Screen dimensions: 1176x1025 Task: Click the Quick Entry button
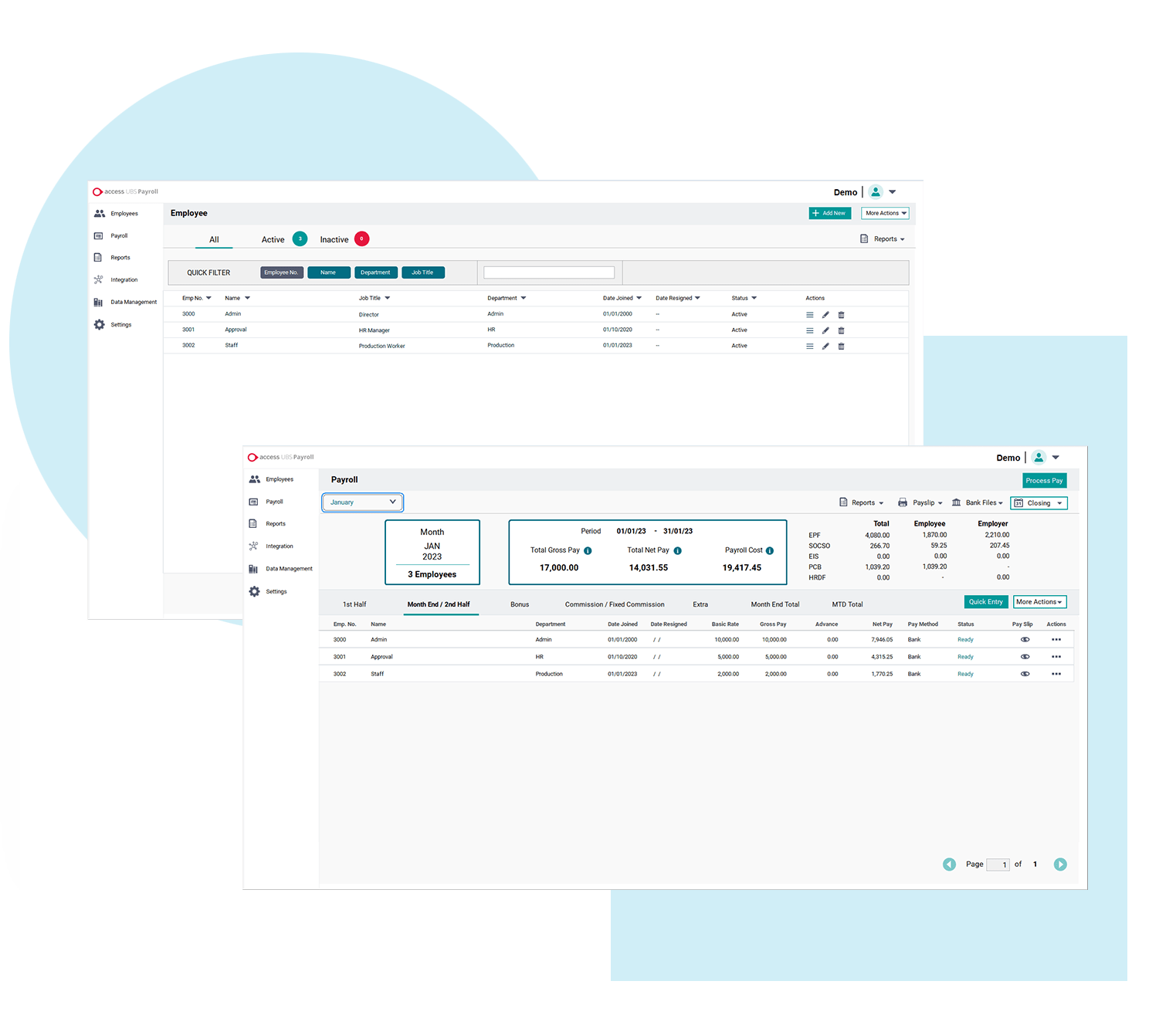986,602
